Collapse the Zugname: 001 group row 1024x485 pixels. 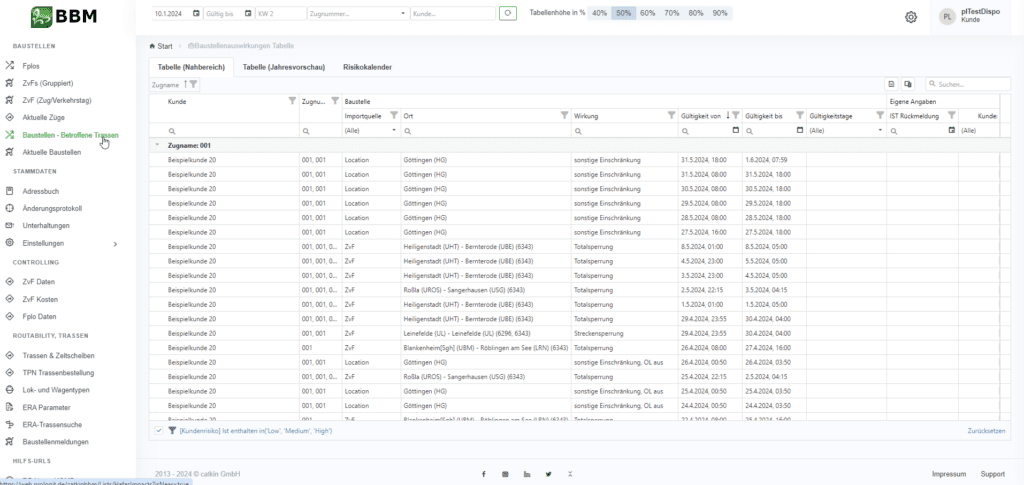pyautogui.click(x=157, y=145)
